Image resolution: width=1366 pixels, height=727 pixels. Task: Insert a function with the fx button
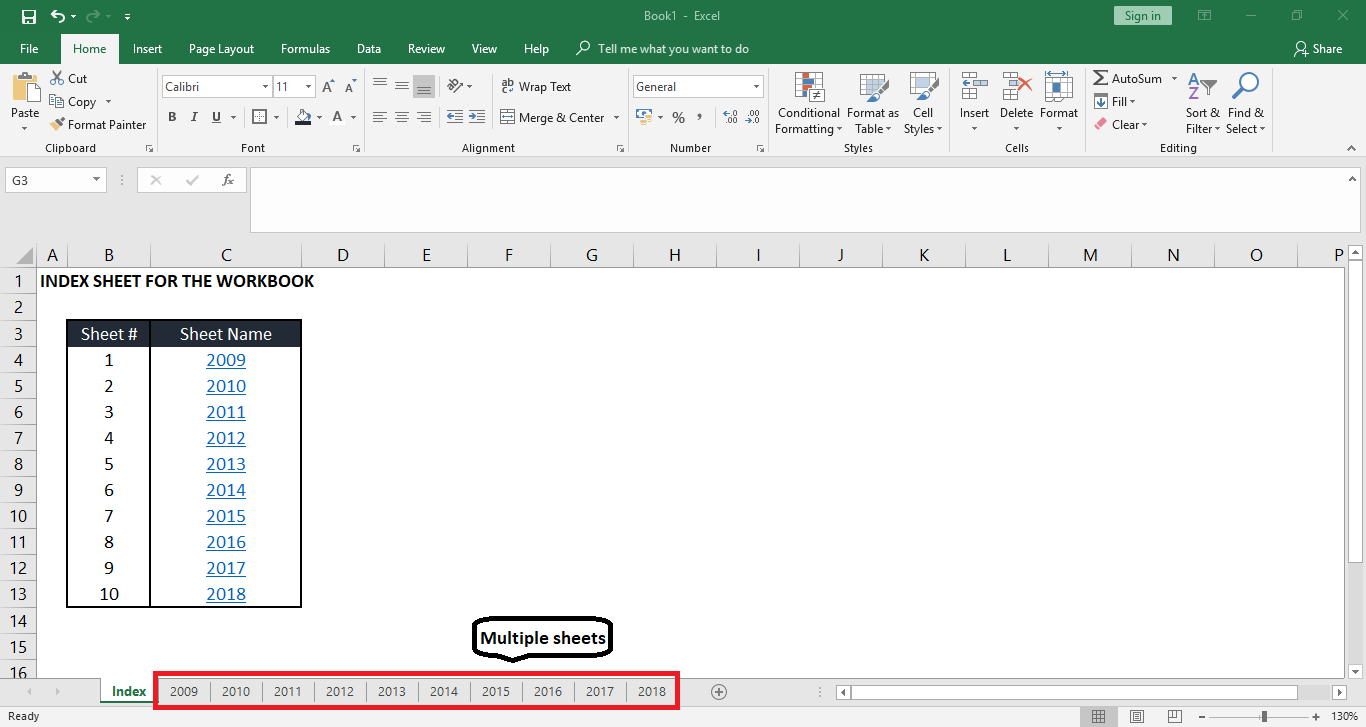pos(228,180)
